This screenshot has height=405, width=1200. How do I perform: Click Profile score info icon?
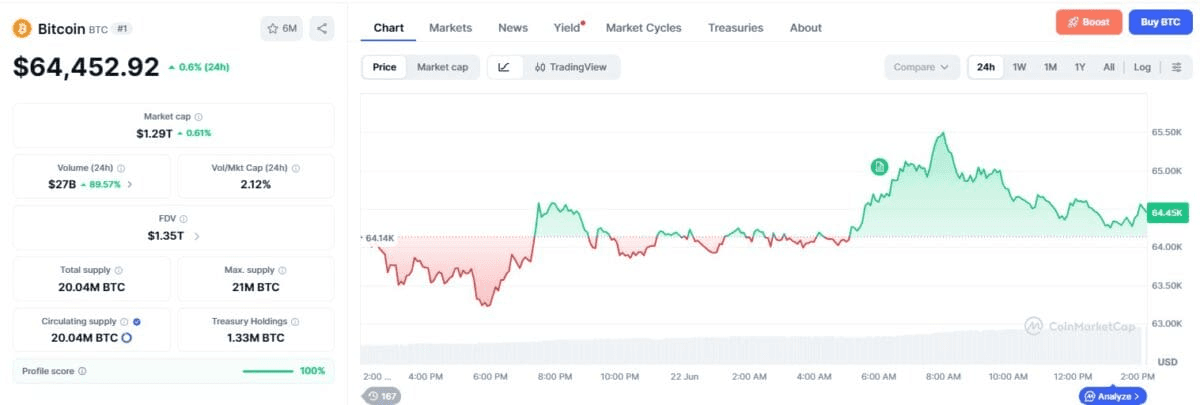(82, 371)
